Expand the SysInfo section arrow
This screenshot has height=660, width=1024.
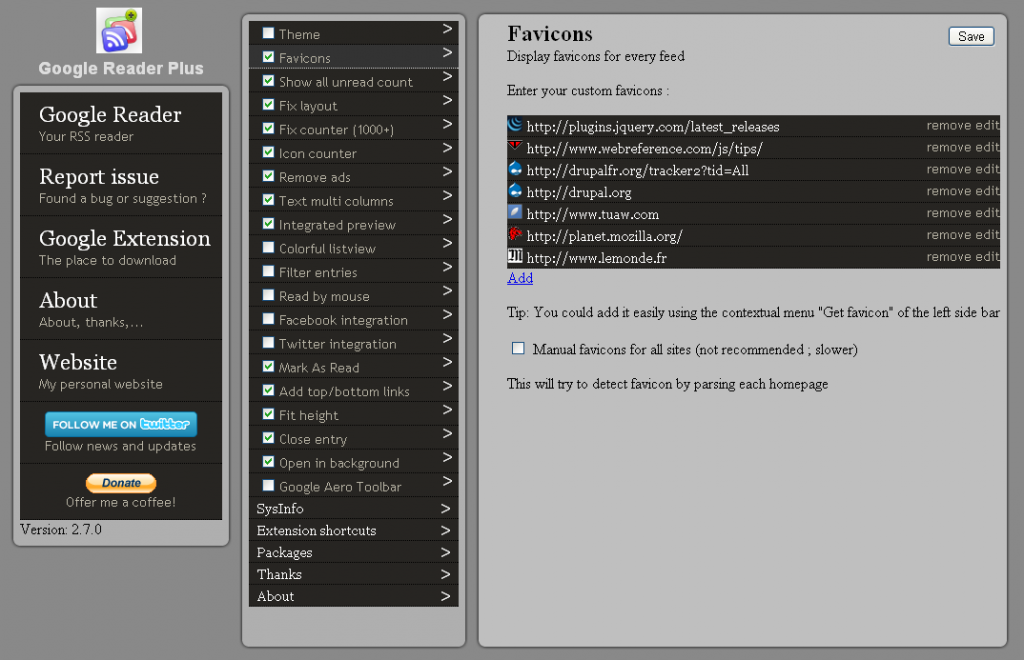(446, 508)
